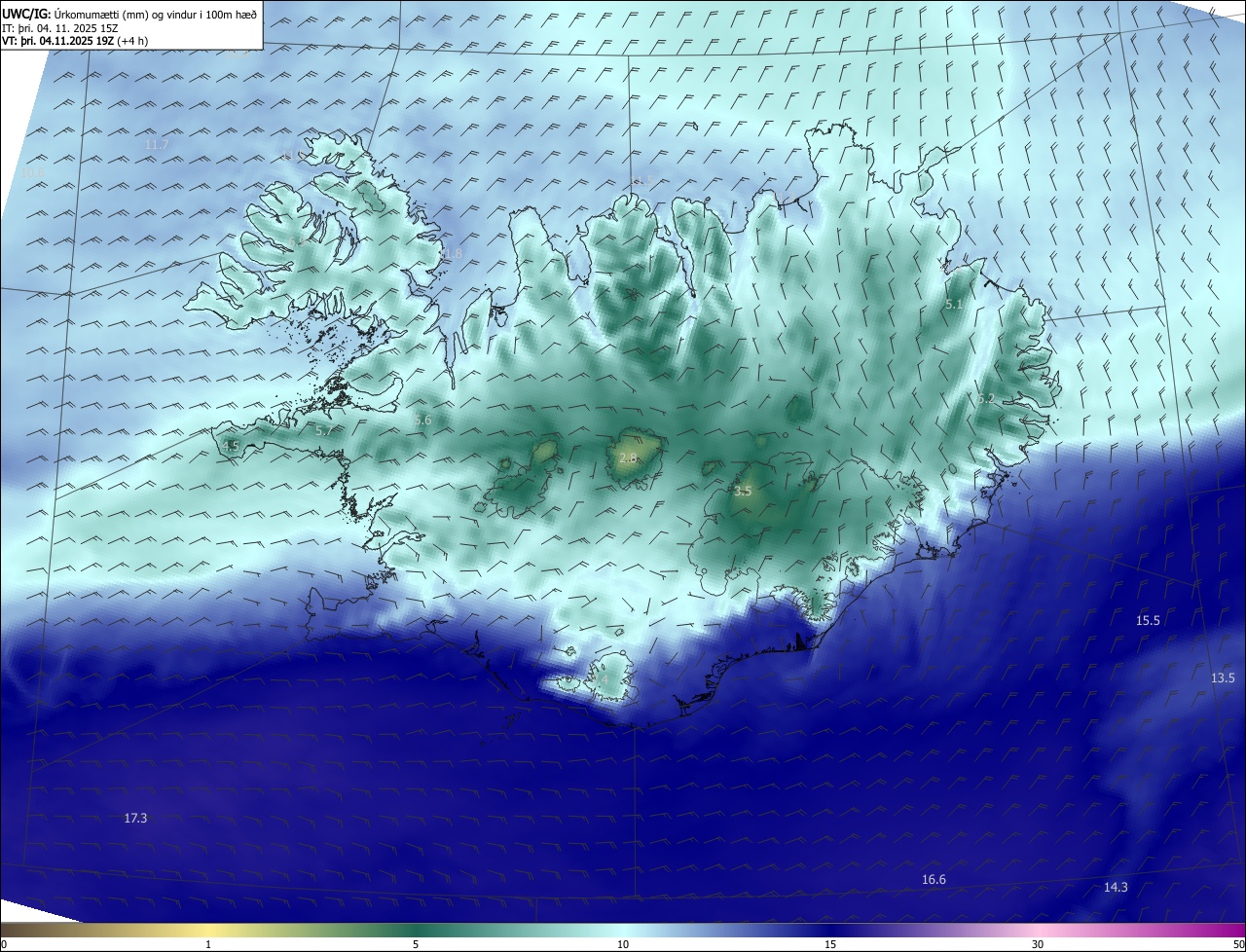Image resolution: width=1246 pixels, height=952 pixels.
Task: Click the legend tick label 5
Action: click(x=416, y=944)
